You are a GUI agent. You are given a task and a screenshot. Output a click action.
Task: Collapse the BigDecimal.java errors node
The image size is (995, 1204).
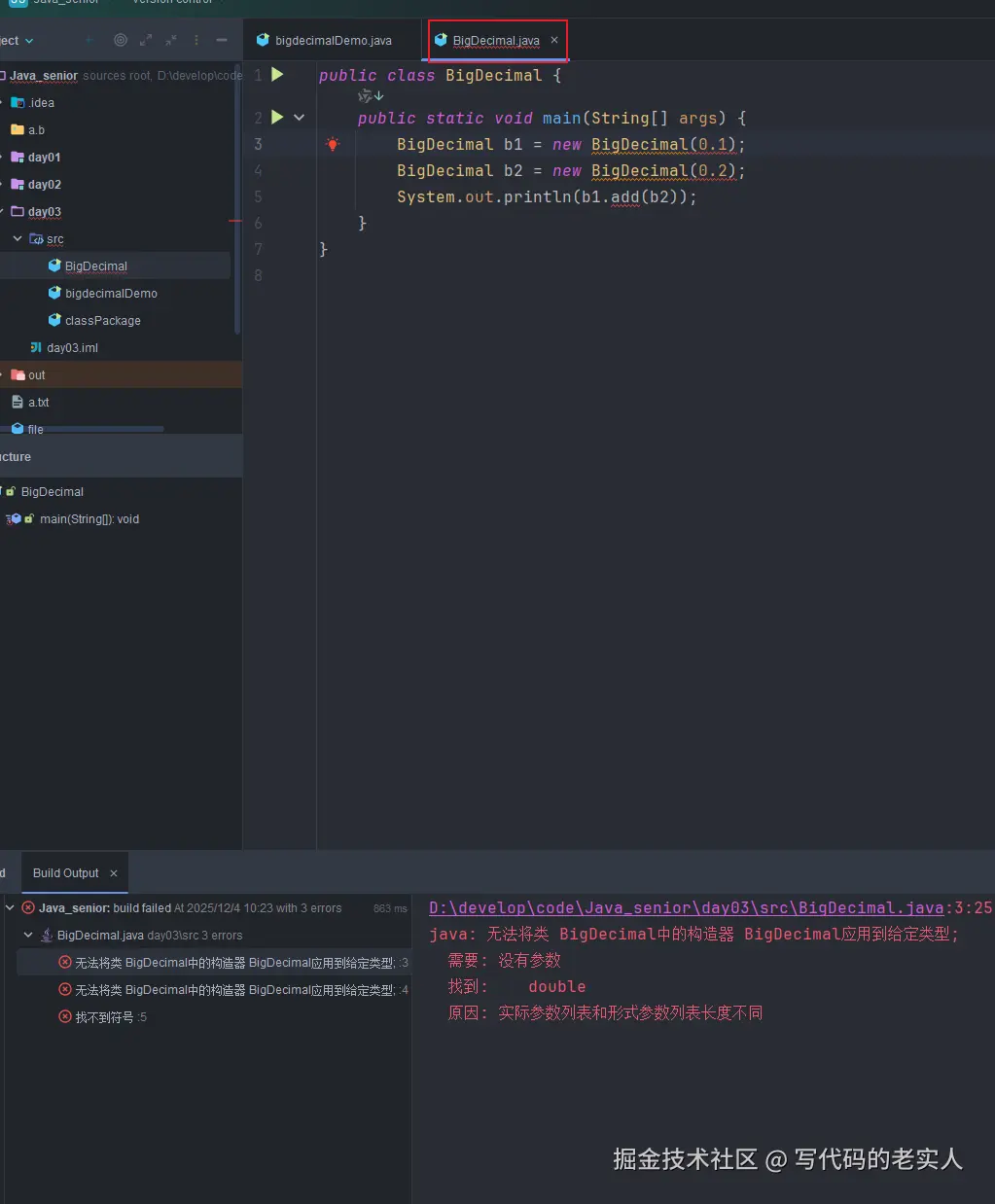coord(28,935)
